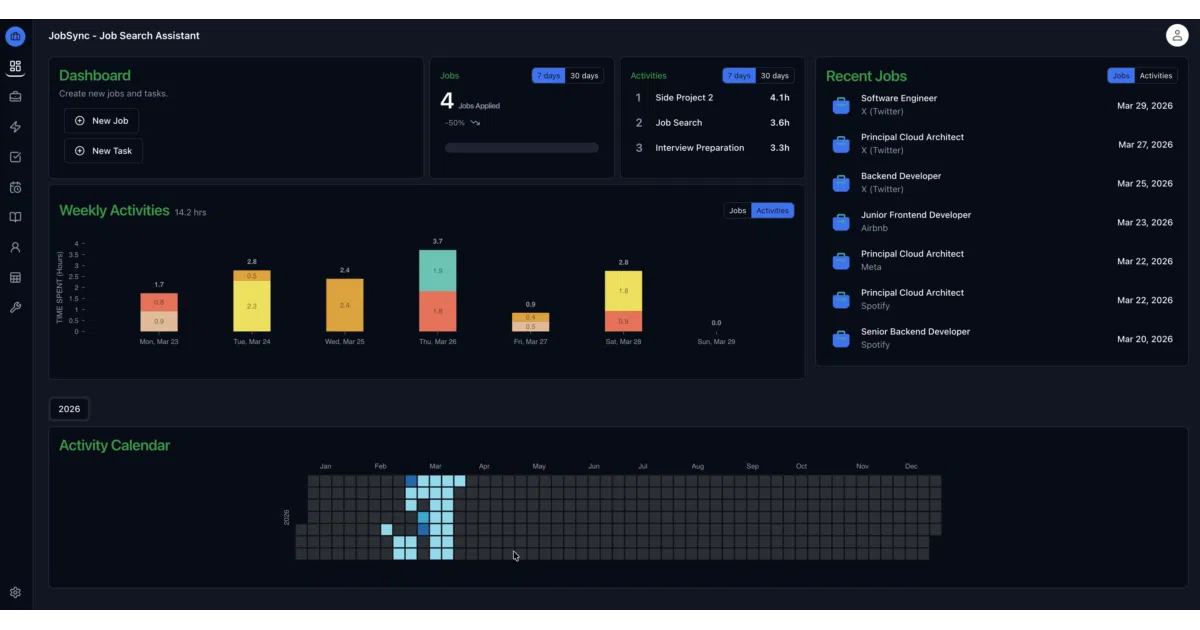The width and height of the screenshot is (1200, 630).
Task: Open the book icon in sidebar
Action: (x=15, y=217)
